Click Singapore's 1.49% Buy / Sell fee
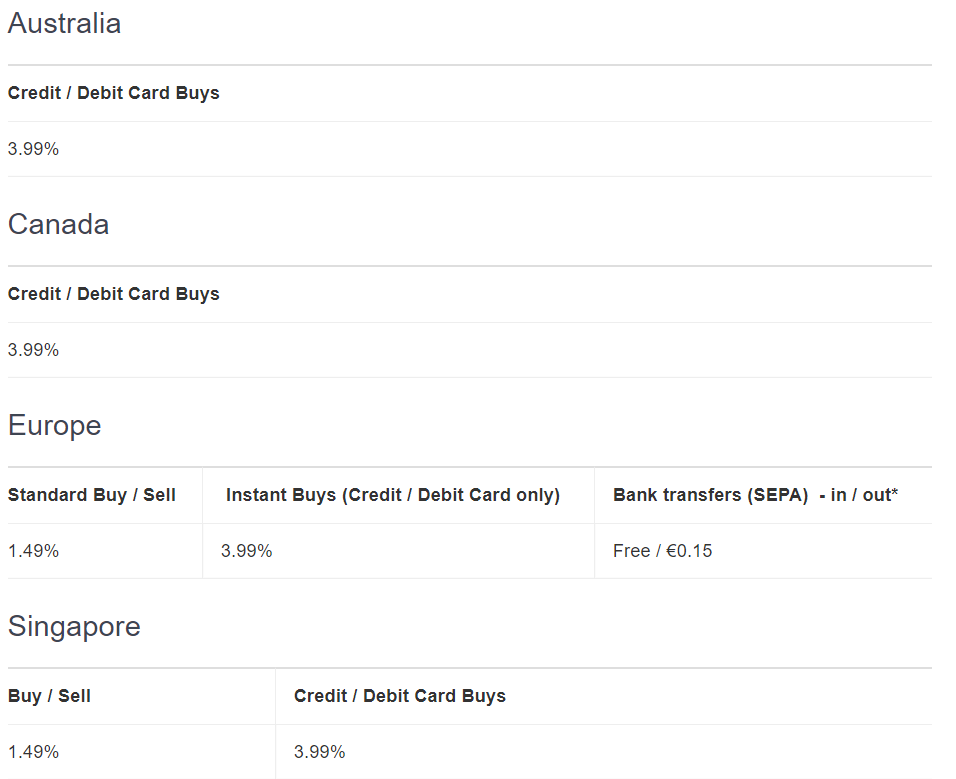This screenshot has height=779, width=956. [x=33, y=752]
